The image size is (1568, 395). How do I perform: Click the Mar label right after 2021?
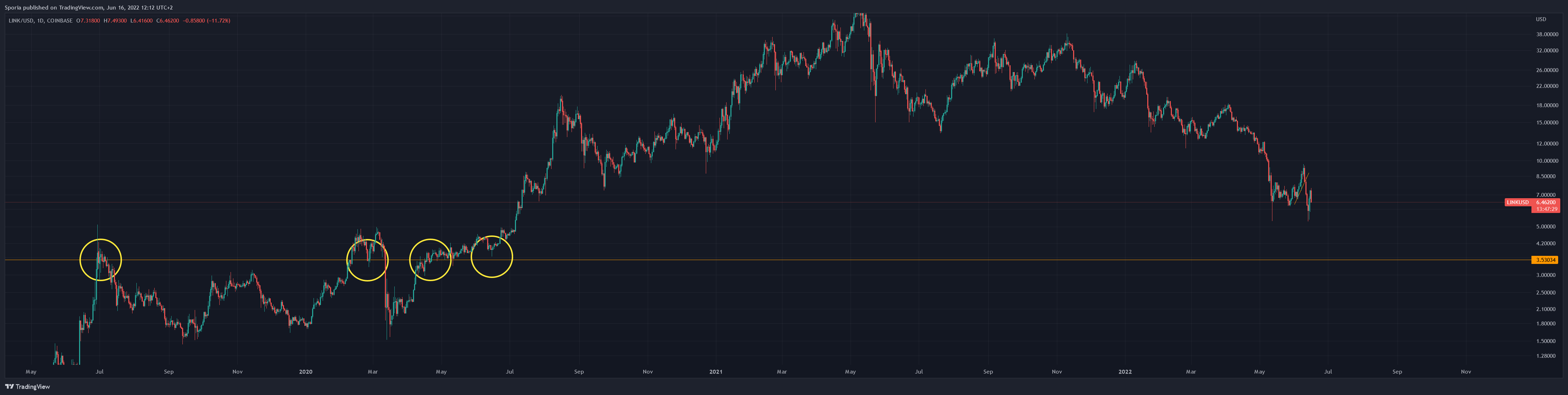782,371
